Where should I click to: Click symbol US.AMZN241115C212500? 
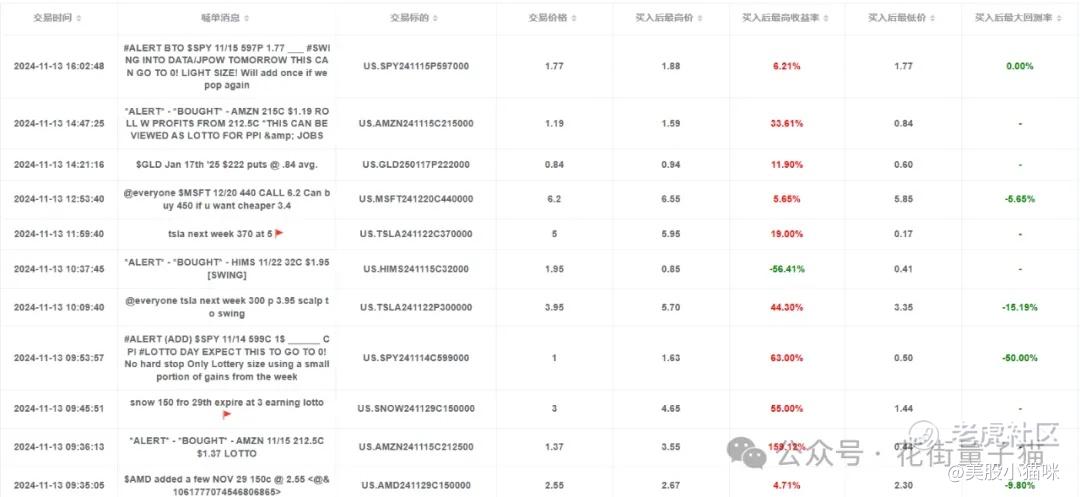[416, 447]
